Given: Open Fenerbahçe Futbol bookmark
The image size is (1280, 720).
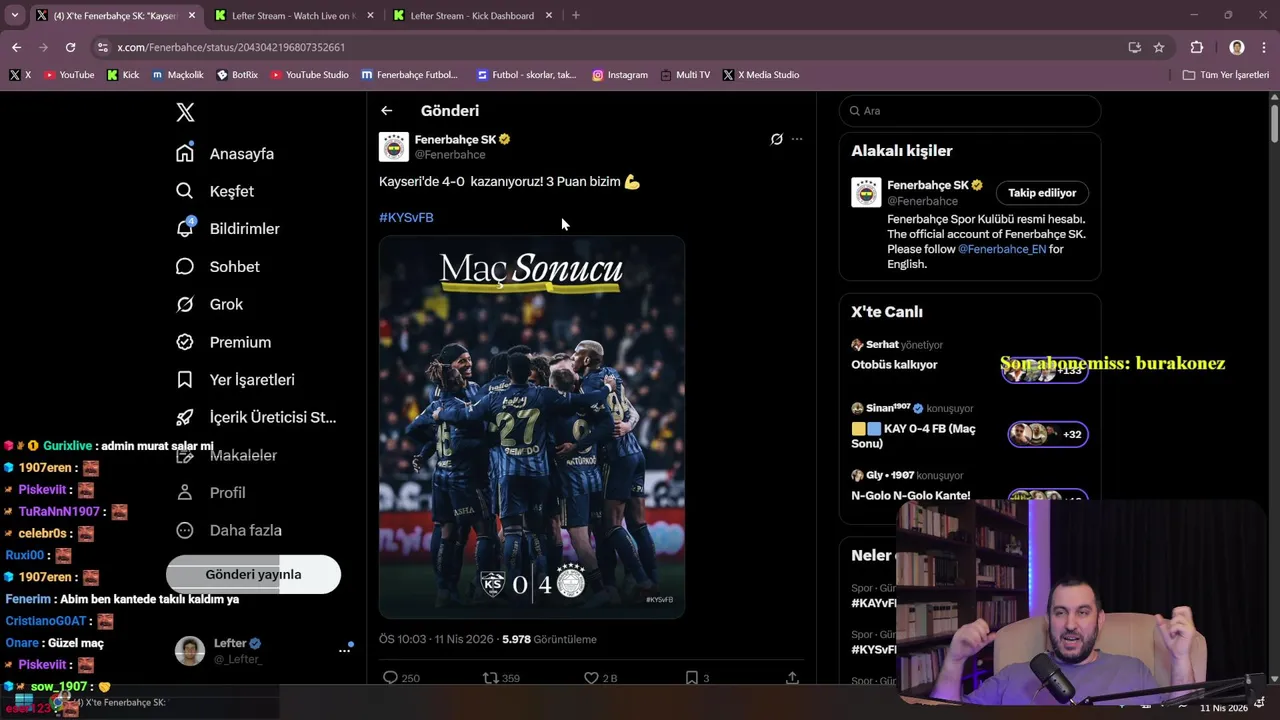Looking at the screenshot, I should (410, 75).
